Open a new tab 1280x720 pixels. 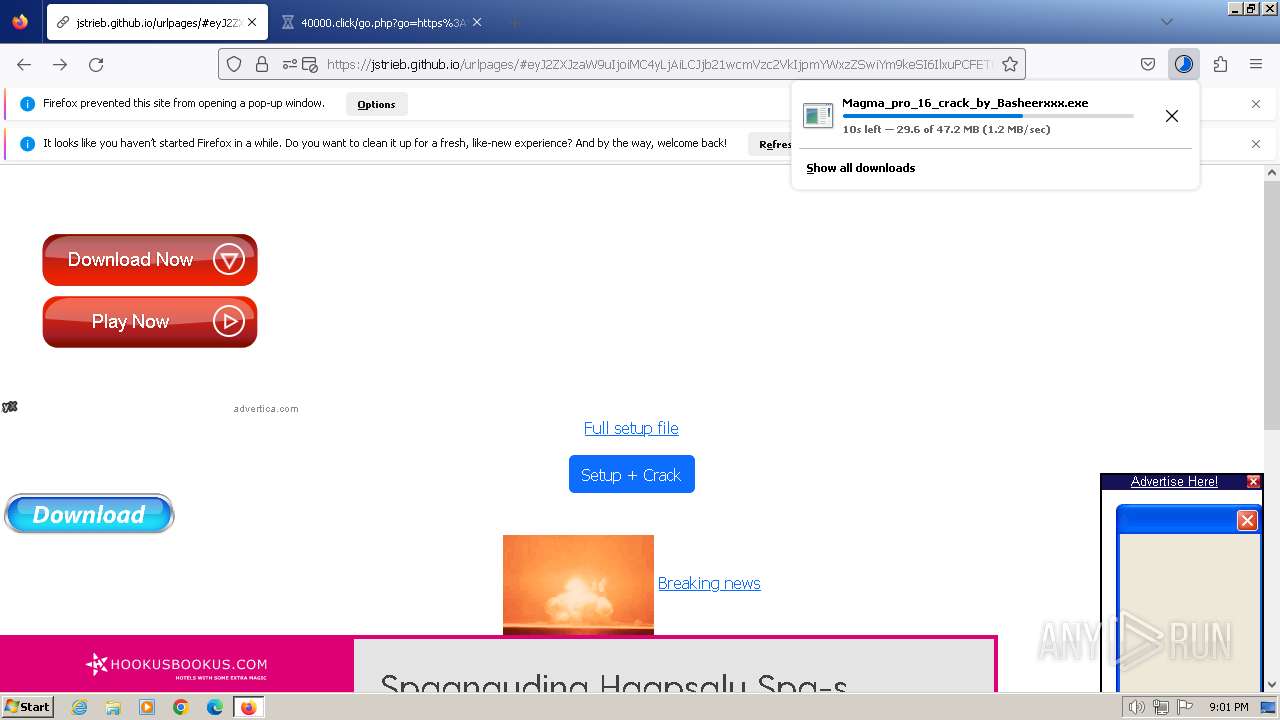(x=514, y=22)
